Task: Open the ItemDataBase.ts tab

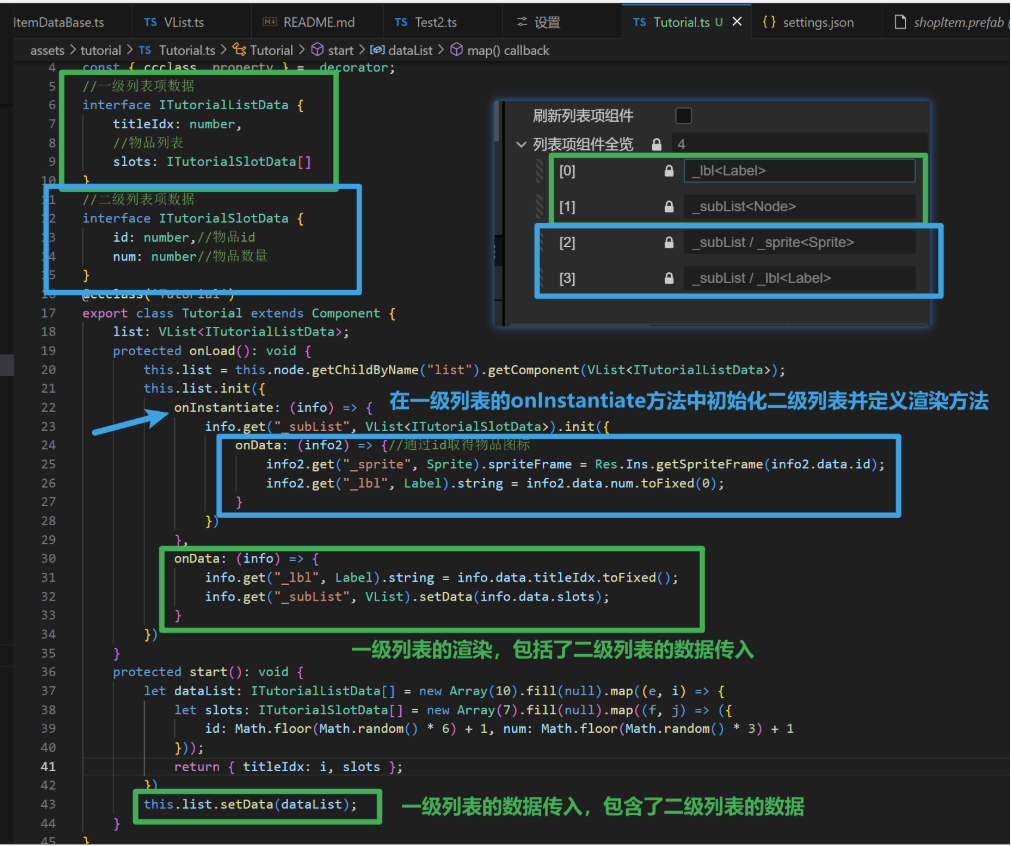Action: (59, 23)
